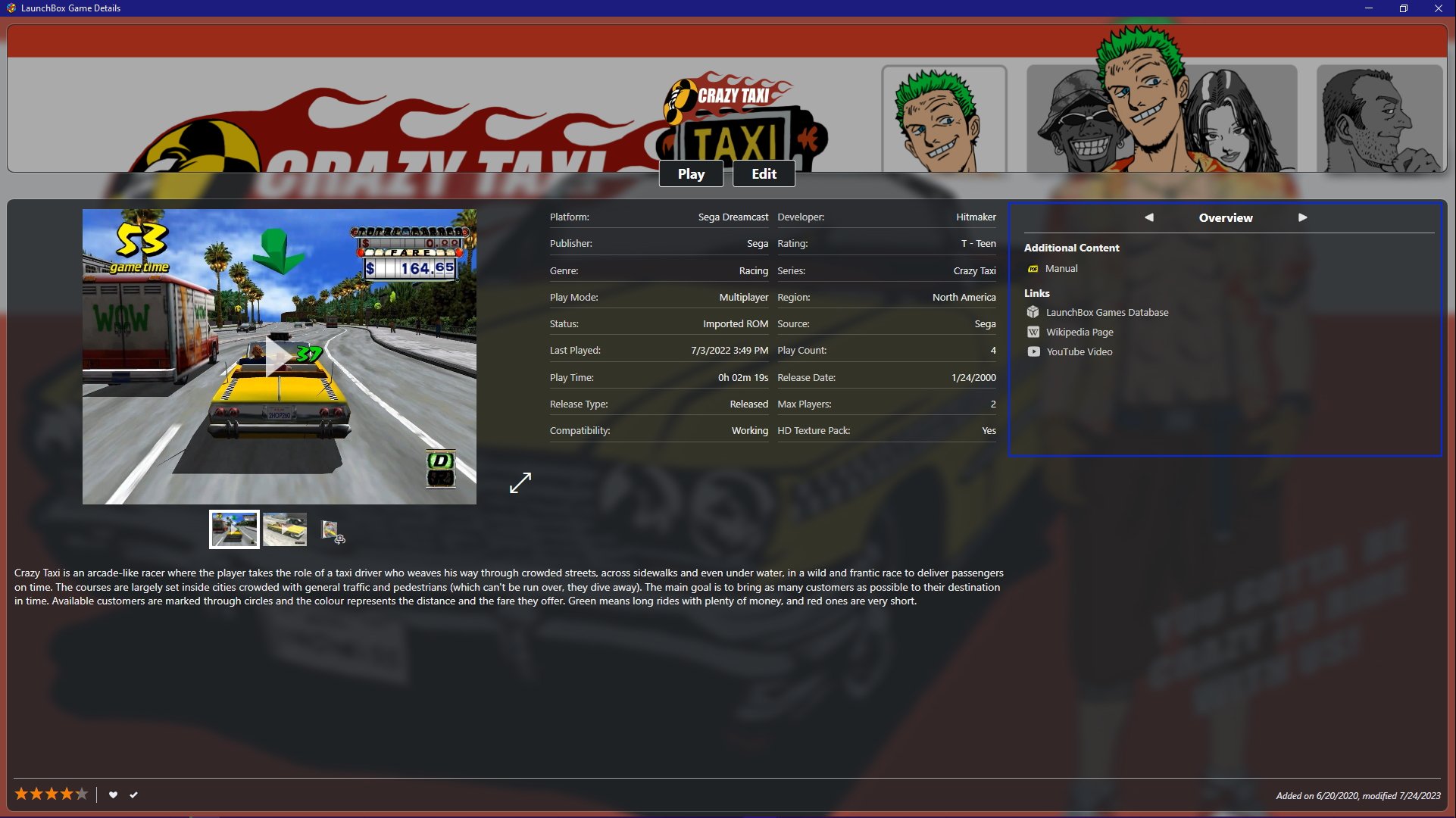
Task: Click the Wikipedia W icon
Action: click(x=1033, y=332)
